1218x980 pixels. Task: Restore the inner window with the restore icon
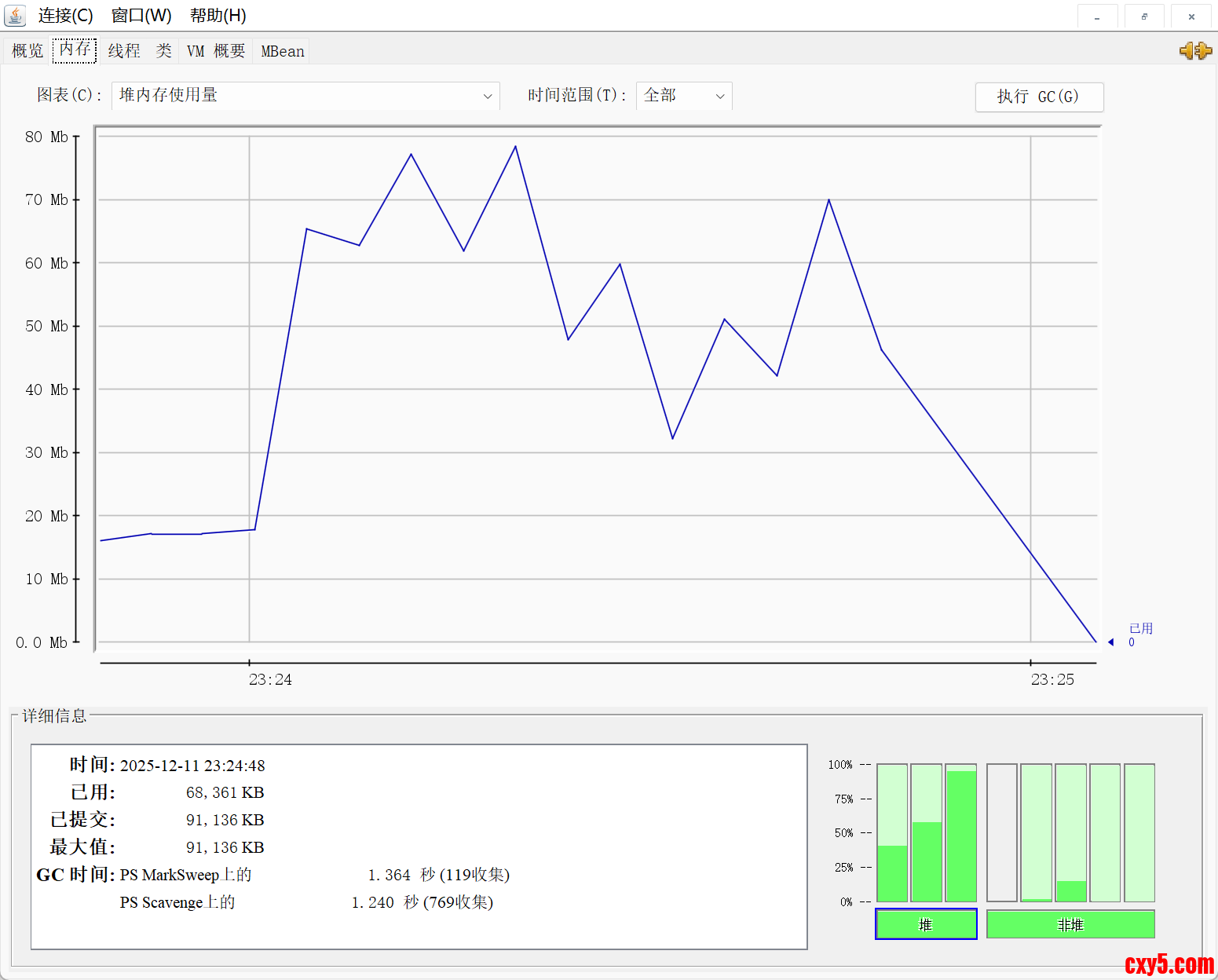pos(1144,16)
